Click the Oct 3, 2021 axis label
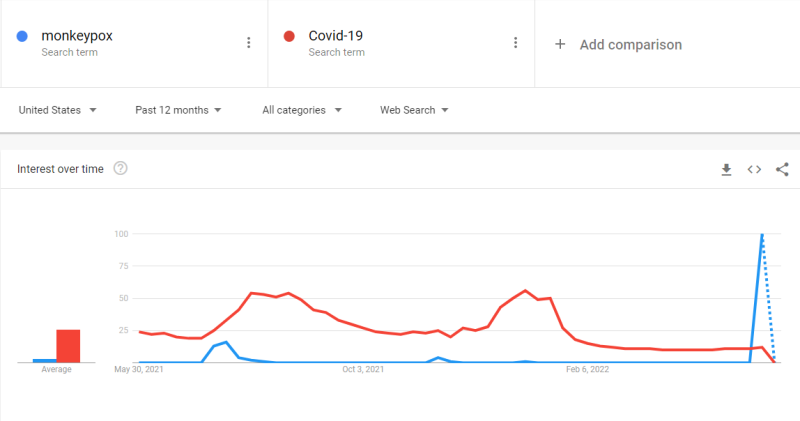The height and width of the screenshot is (421, 800). coord(363,369)
